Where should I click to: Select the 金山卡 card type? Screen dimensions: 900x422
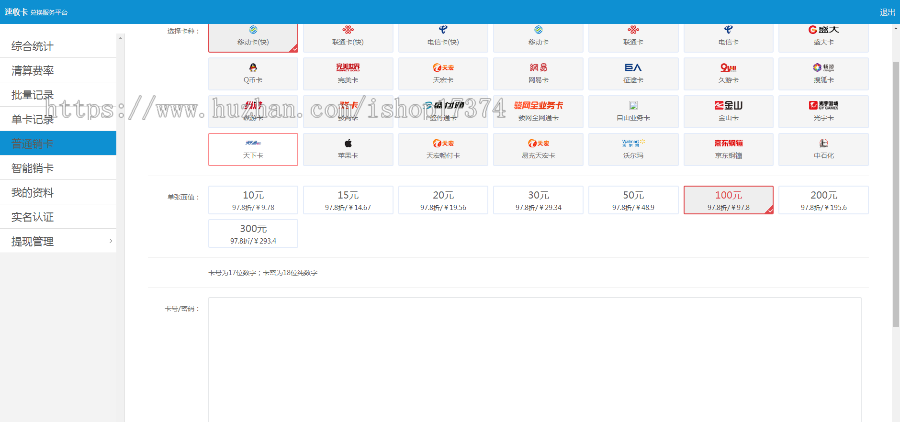coord(728,110)
